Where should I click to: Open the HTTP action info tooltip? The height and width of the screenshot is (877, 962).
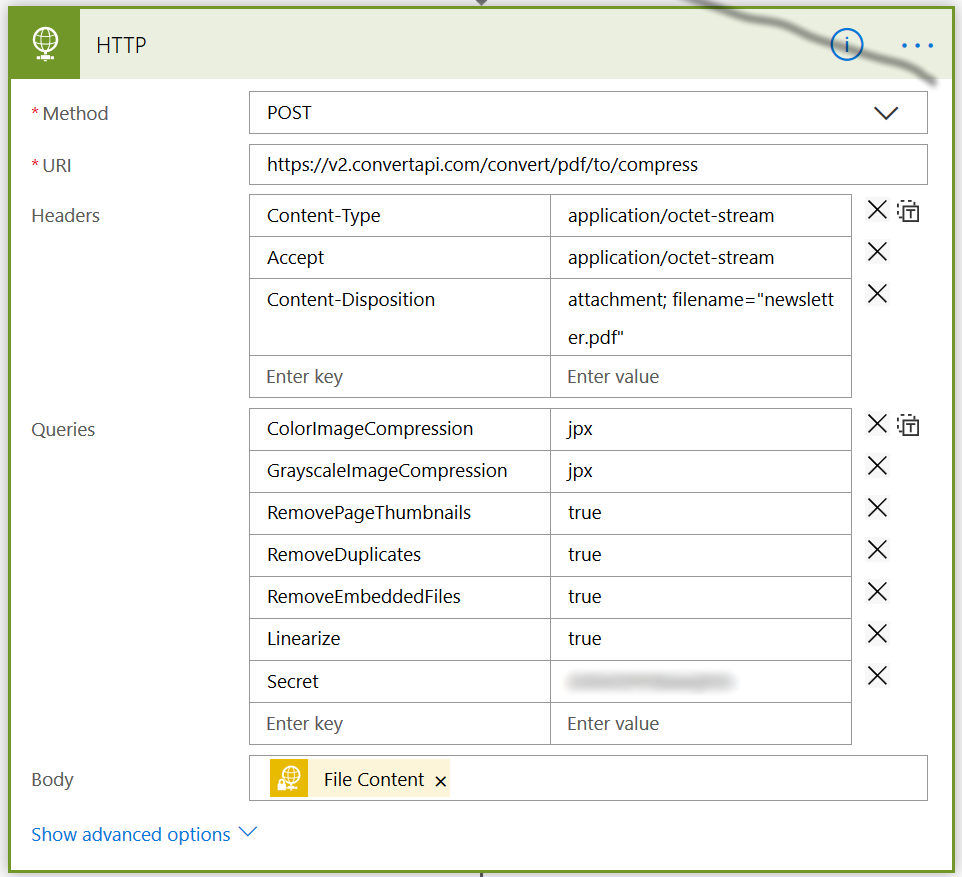pyautogui.click(x=846, y=45)
